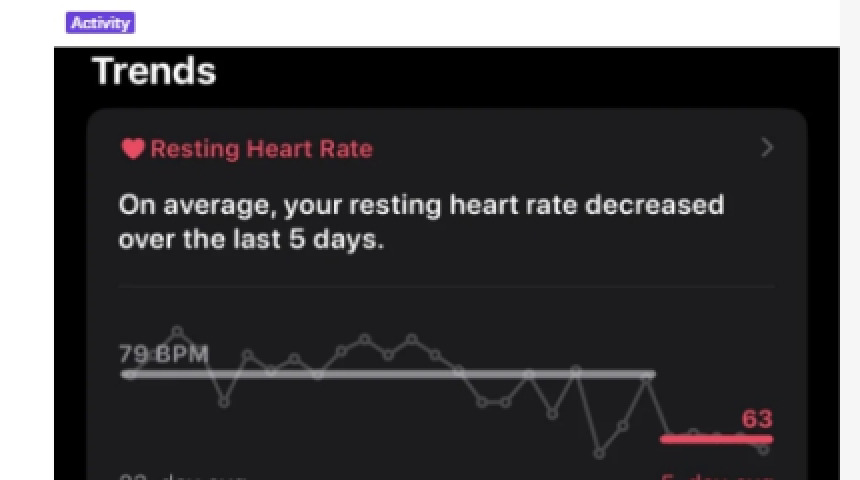Click the purple Activity tag
The height and width of the screenshot is (480, 860).
click(x=101, y=23)
